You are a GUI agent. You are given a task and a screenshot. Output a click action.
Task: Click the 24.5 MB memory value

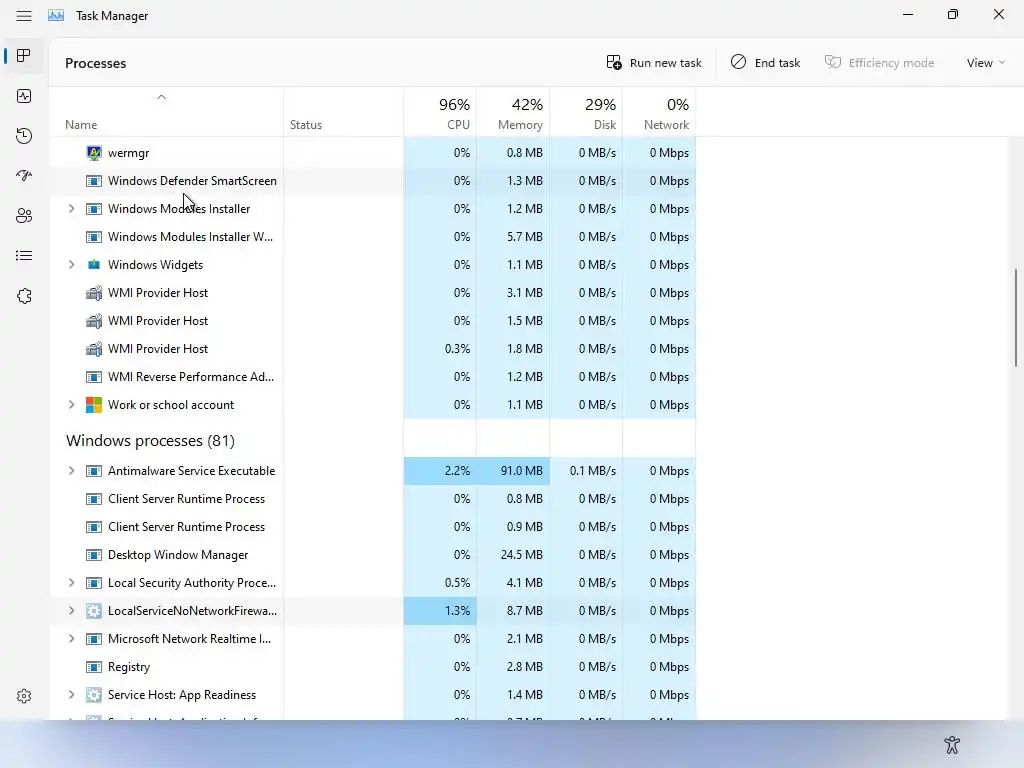click(521, 555)
